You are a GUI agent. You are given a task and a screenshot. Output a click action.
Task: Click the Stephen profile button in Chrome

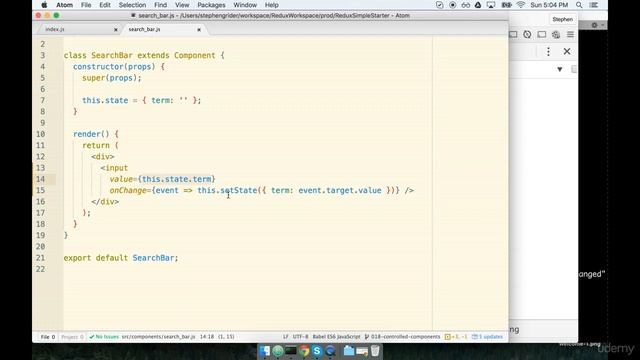562,19
